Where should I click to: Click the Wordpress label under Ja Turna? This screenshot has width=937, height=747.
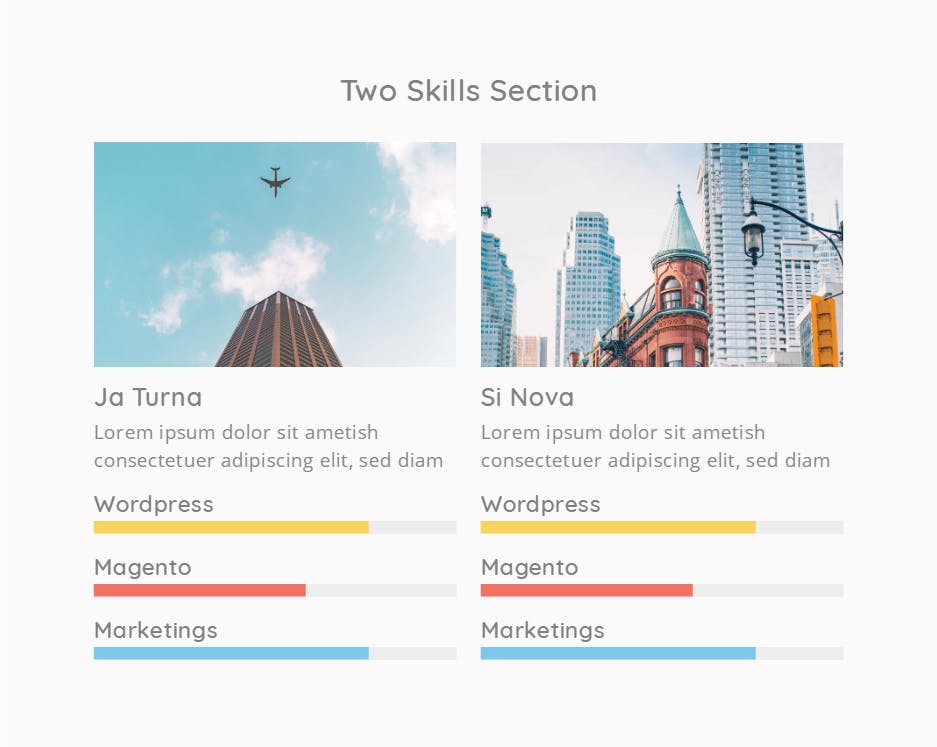click(x=154, y=504)
